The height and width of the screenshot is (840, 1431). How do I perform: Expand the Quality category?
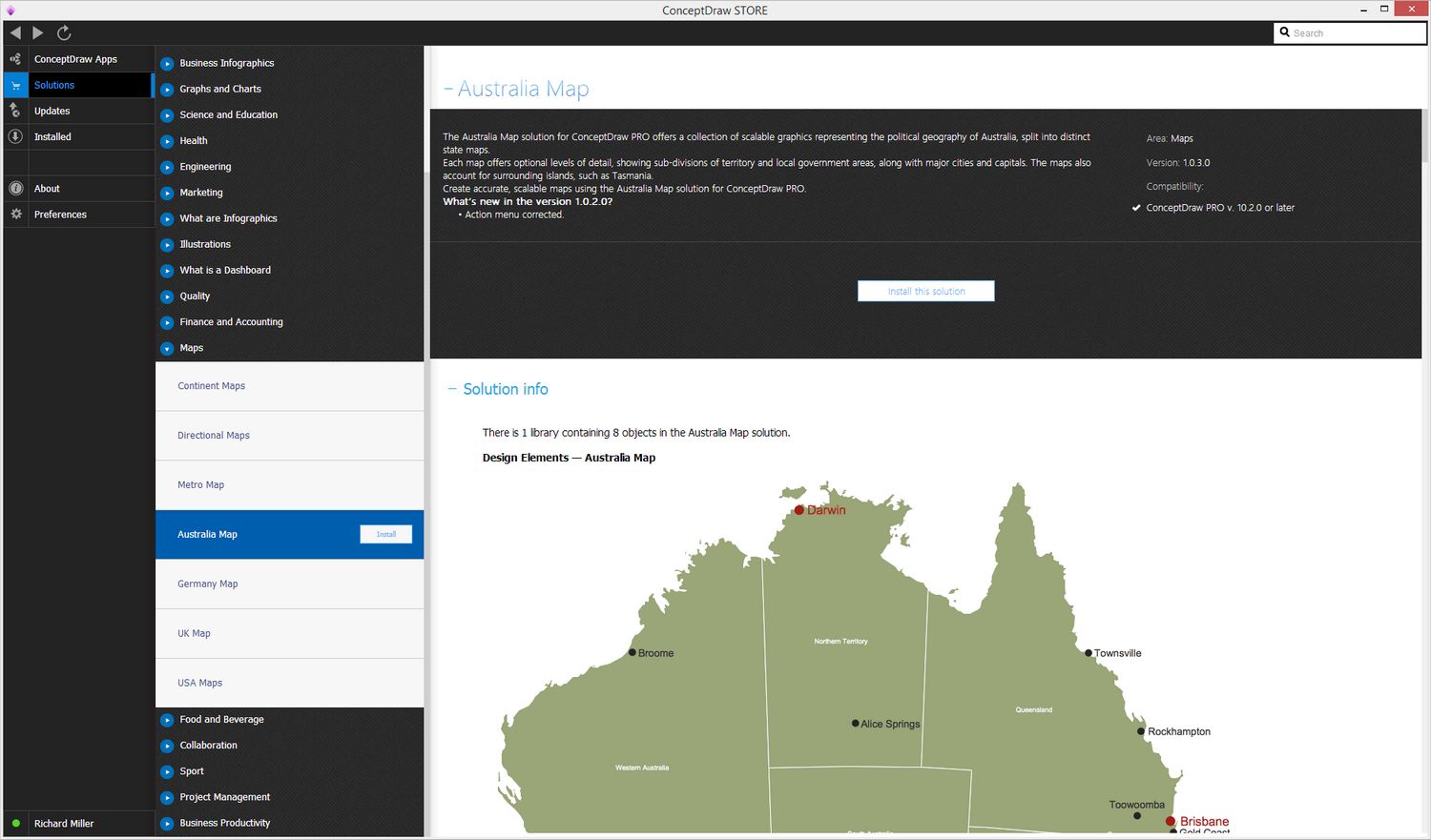point(167,297)
